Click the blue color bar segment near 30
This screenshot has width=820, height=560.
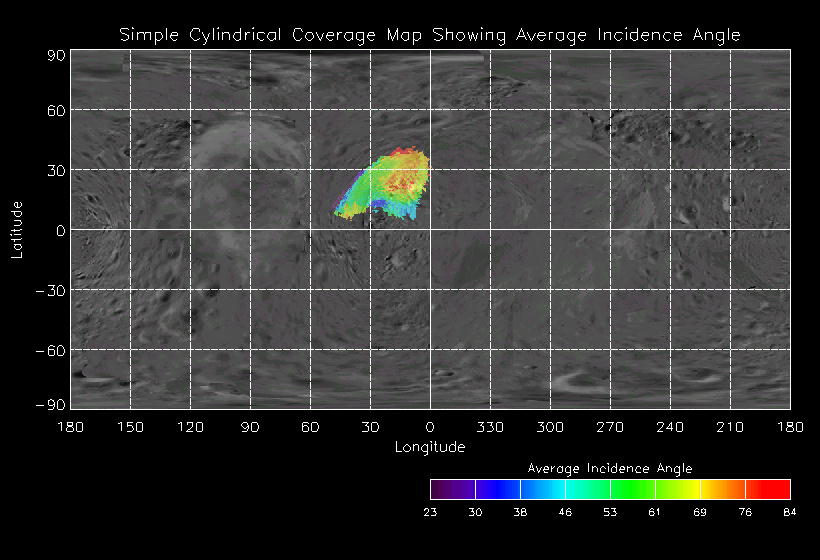click(498, 489)
